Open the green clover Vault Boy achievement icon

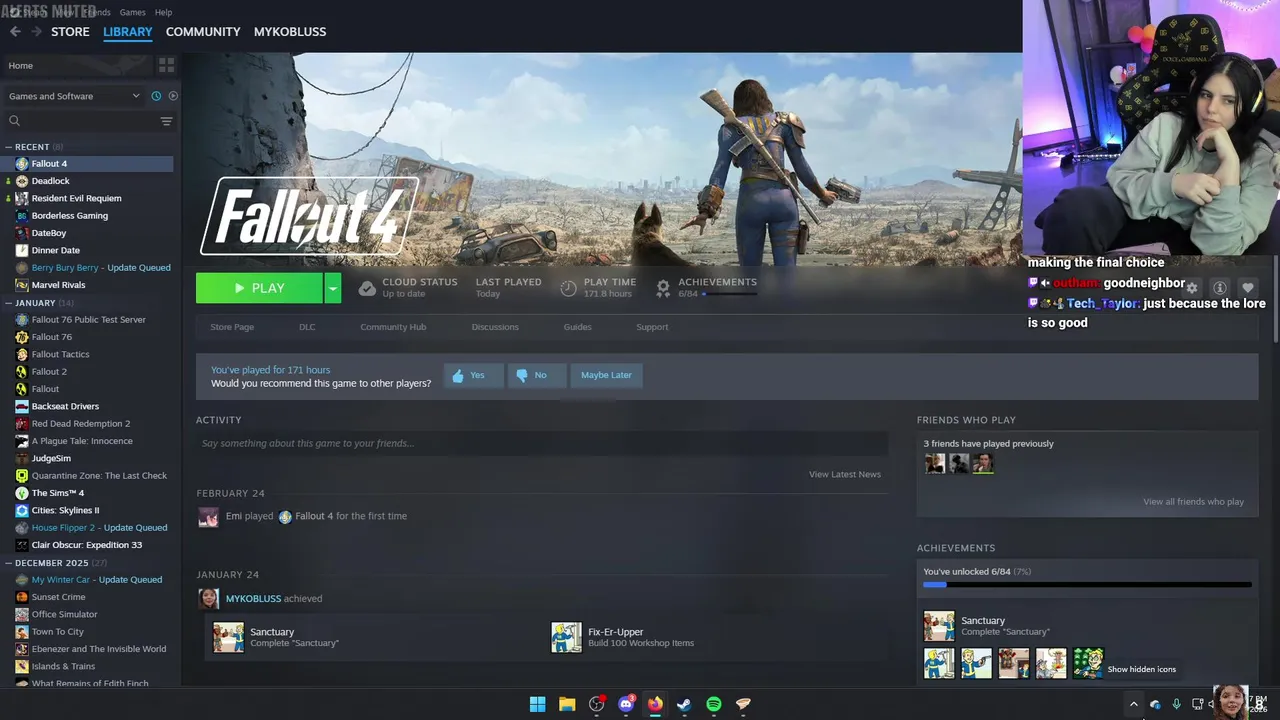click(x=1088, y=663)
